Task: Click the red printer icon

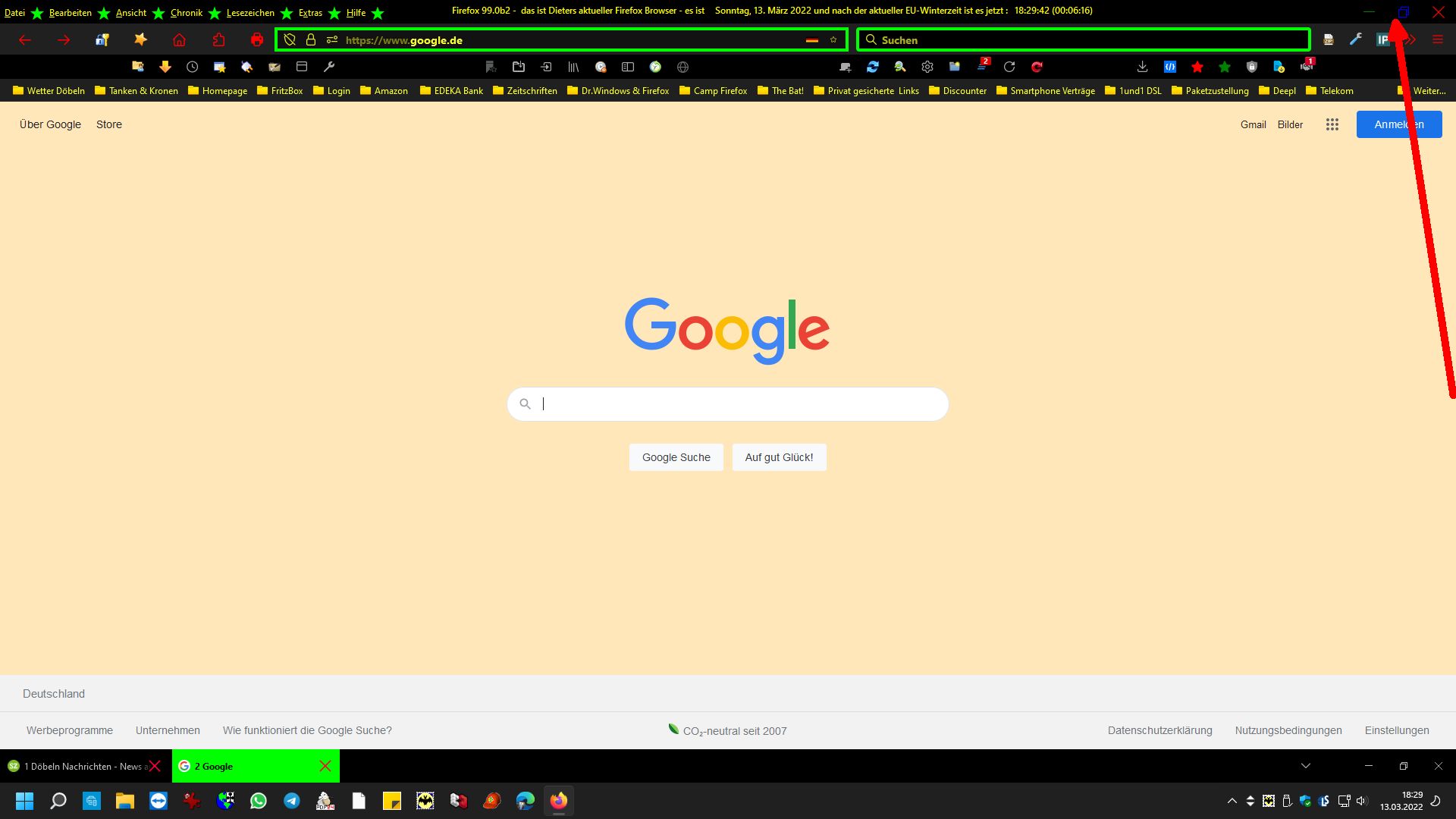Action: [x=257, y=40]
